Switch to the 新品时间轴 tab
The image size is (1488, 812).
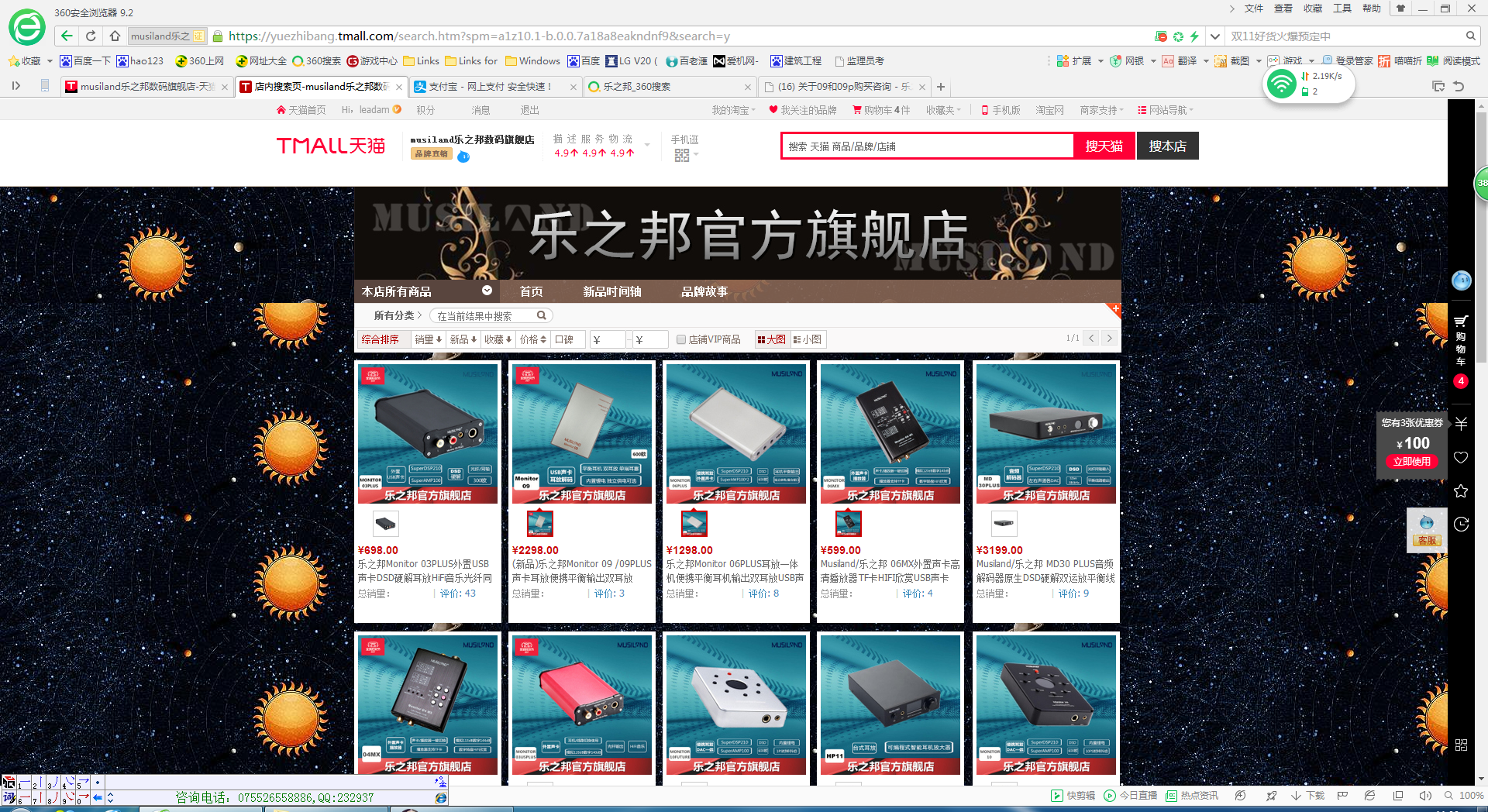point(612,291)
